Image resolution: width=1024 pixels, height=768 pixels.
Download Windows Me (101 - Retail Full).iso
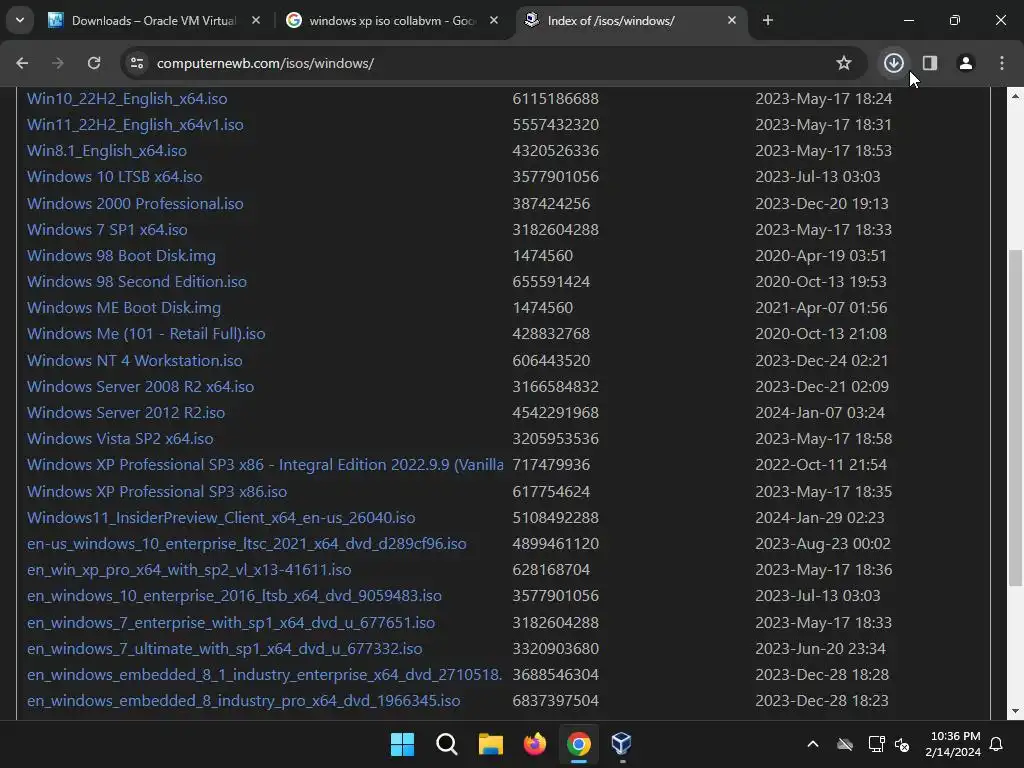(x=146, y=334)
